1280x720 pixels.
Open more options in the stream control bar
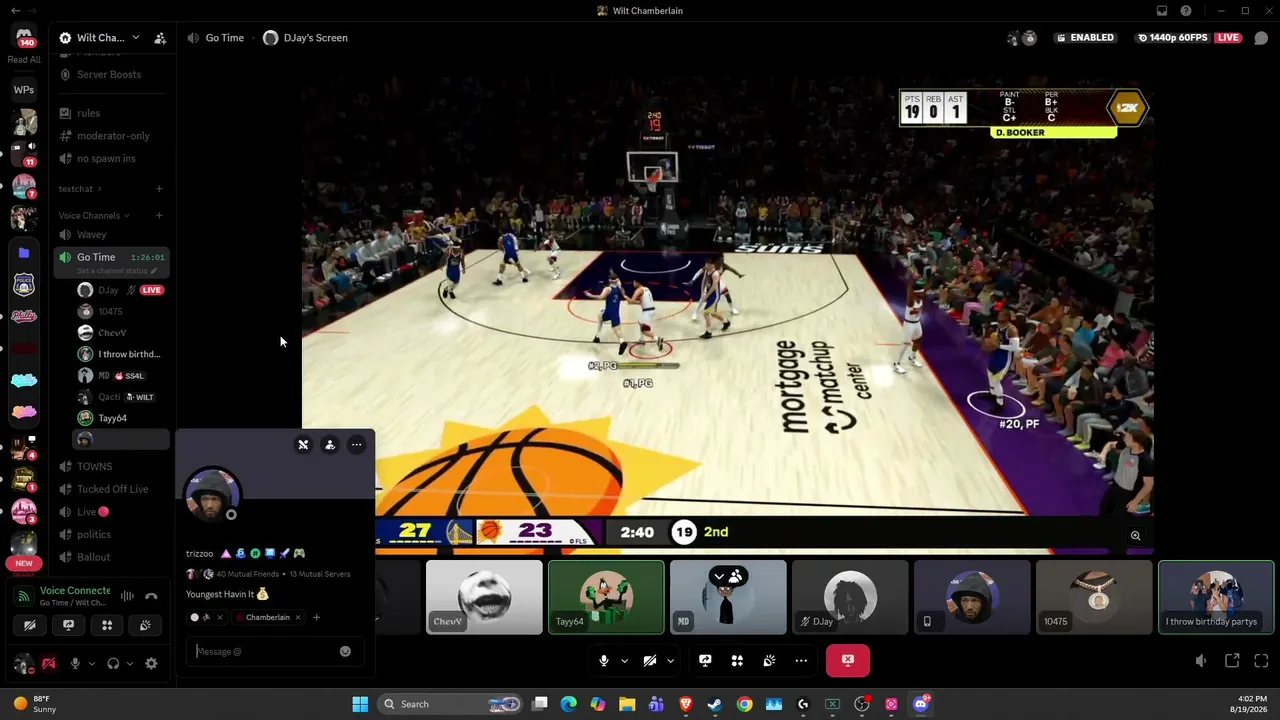(801, 661)
